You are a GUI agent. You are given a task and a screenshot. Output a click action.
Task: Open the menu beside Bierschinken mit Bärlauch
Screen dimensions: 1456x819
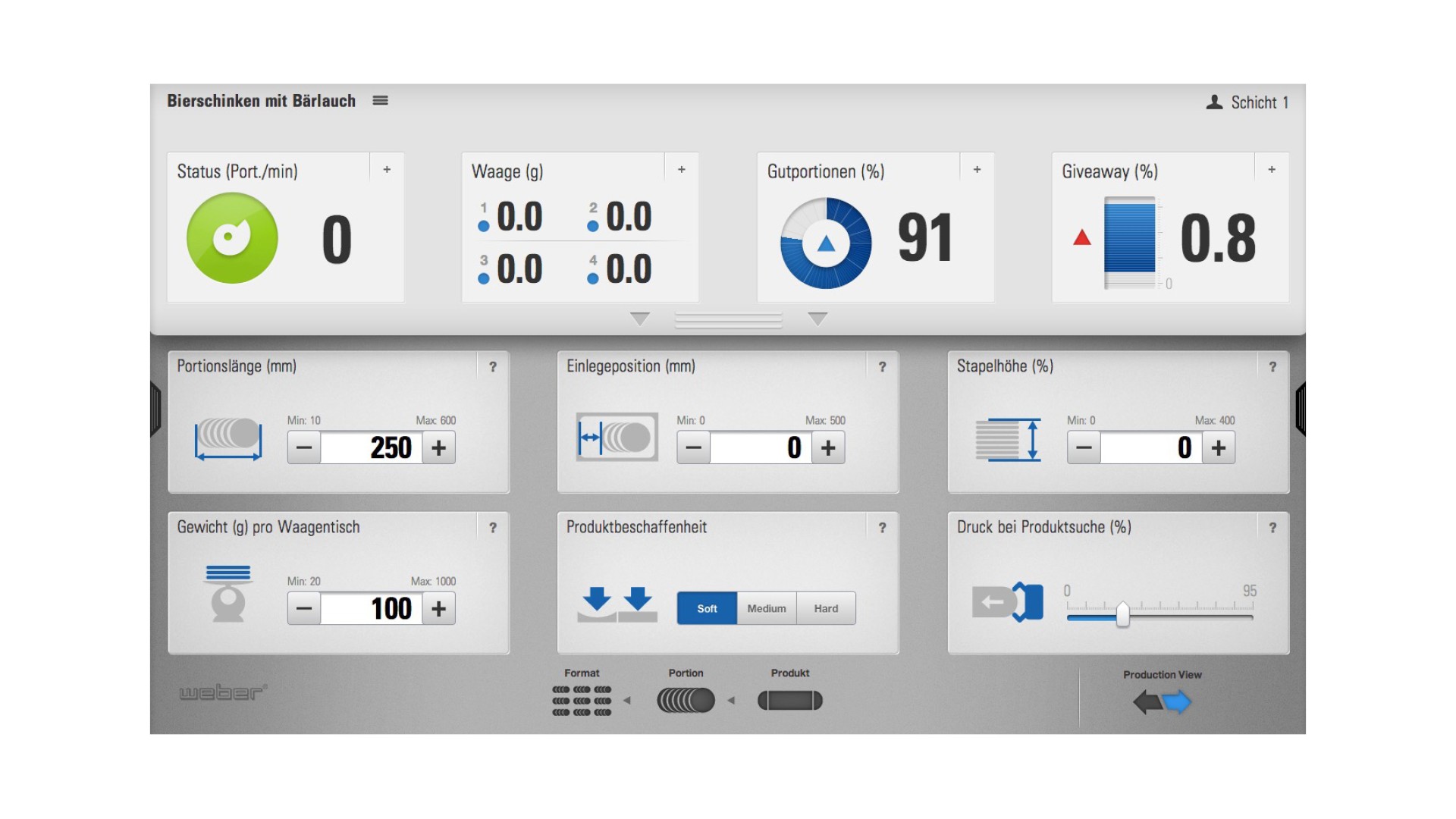pos(381,100)
